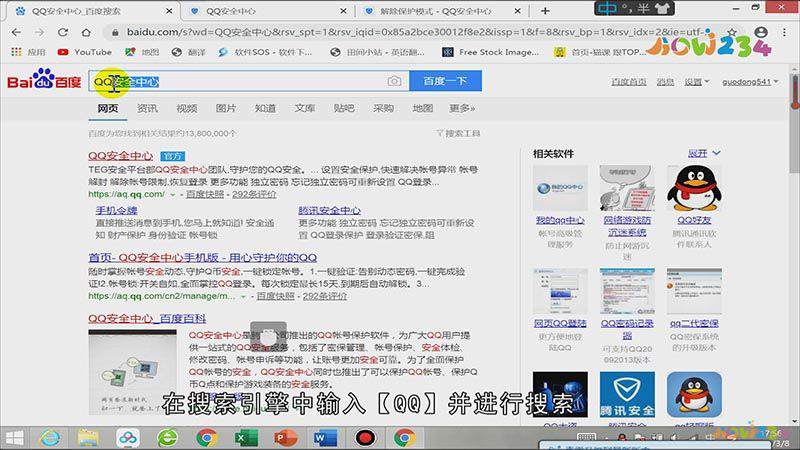Expand the 更多» categories
Screen dimensions: 800x450
[x=462, y=108]
